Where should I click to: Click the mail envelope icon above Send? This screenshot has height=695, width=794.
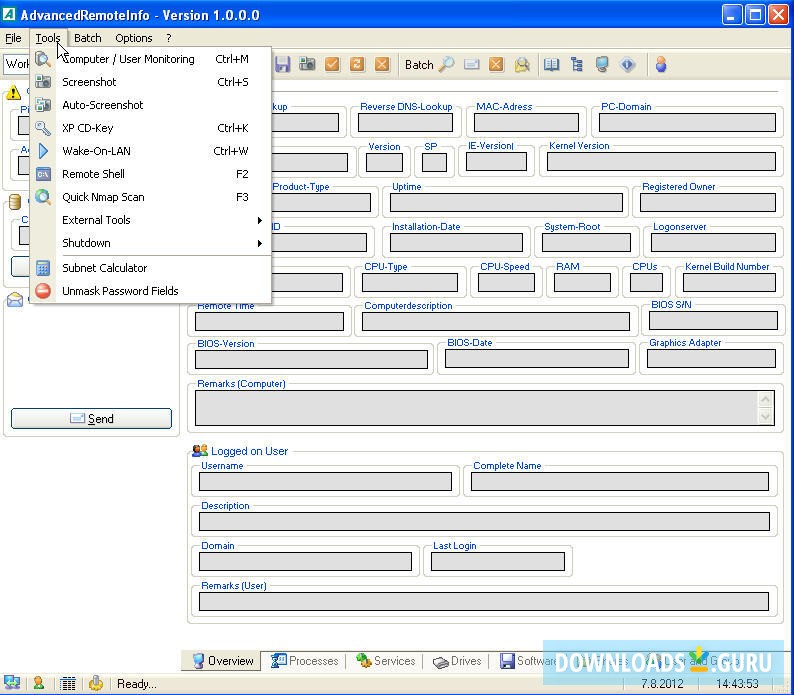15,300
